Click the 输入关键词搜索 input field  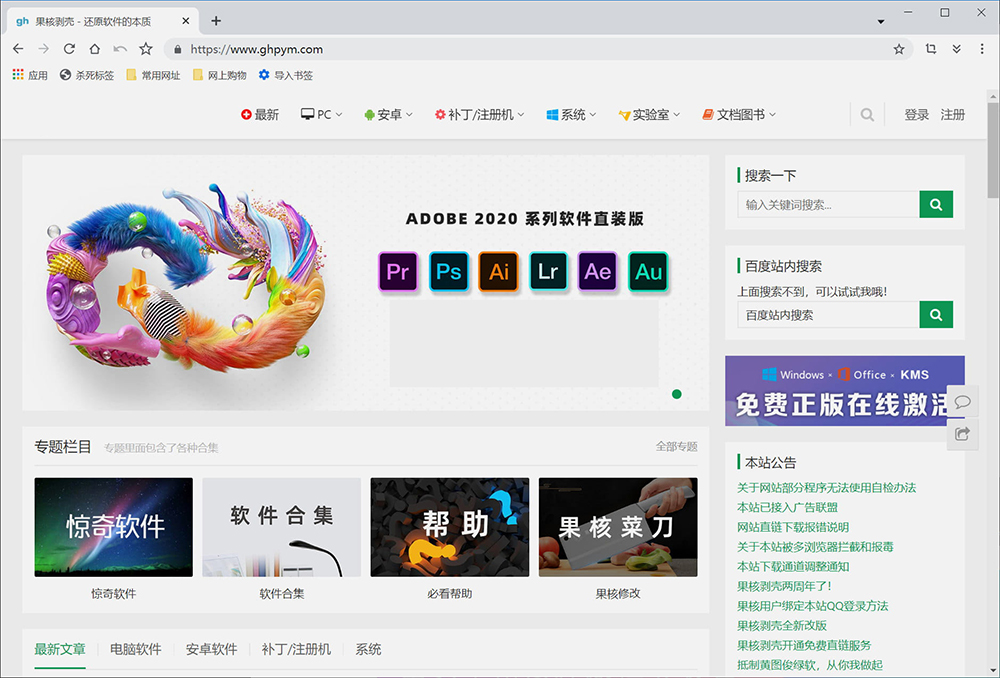pyautogui.click(x=828, y=205)
